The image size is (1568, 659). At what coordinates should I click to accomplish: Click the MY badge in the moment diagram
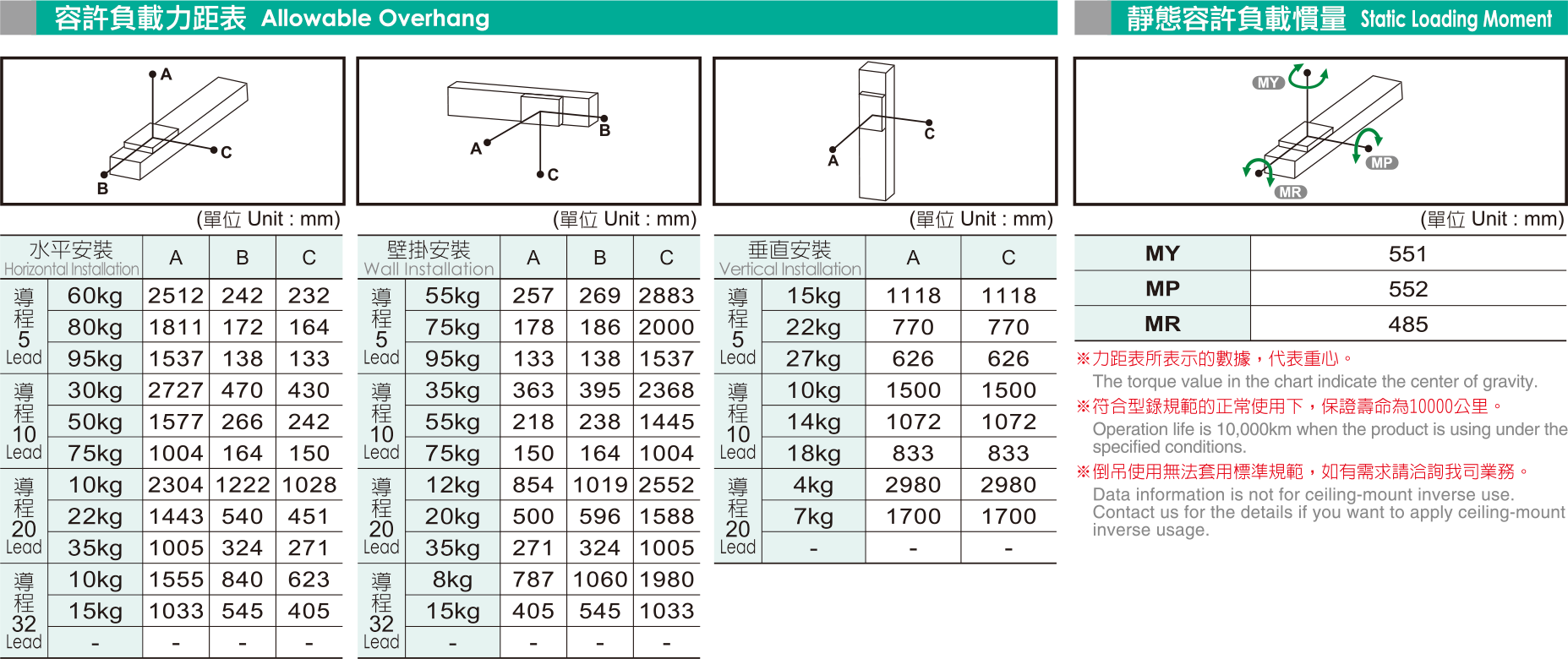(1267, 83)
